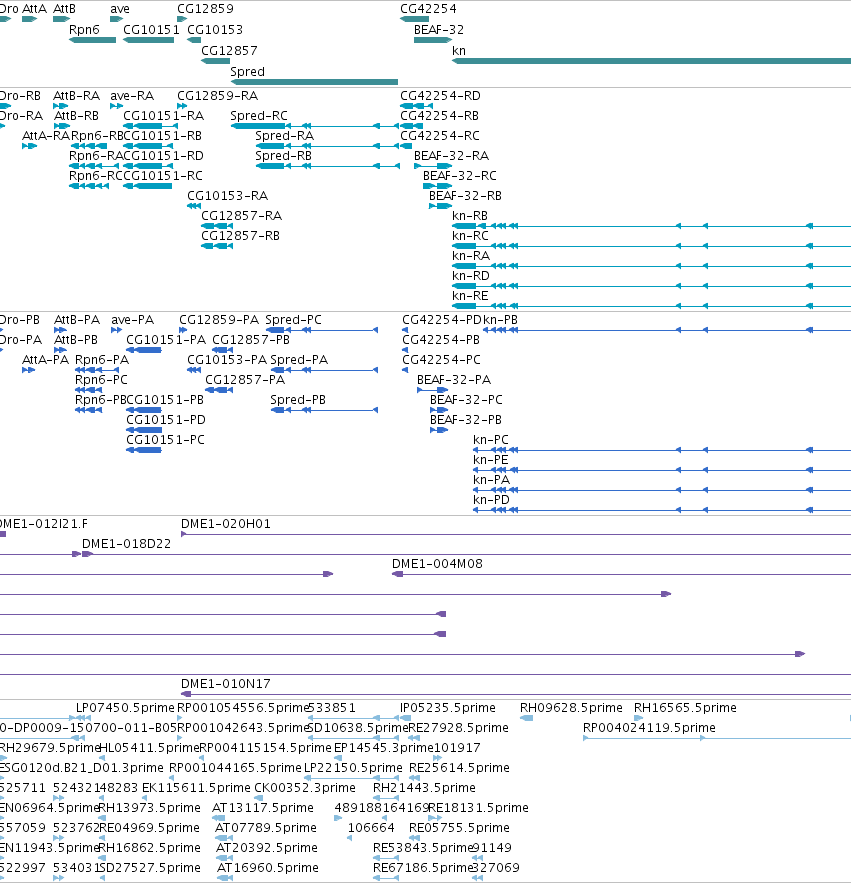Select EST RE18131.5prime

click(x=478, y=808)
